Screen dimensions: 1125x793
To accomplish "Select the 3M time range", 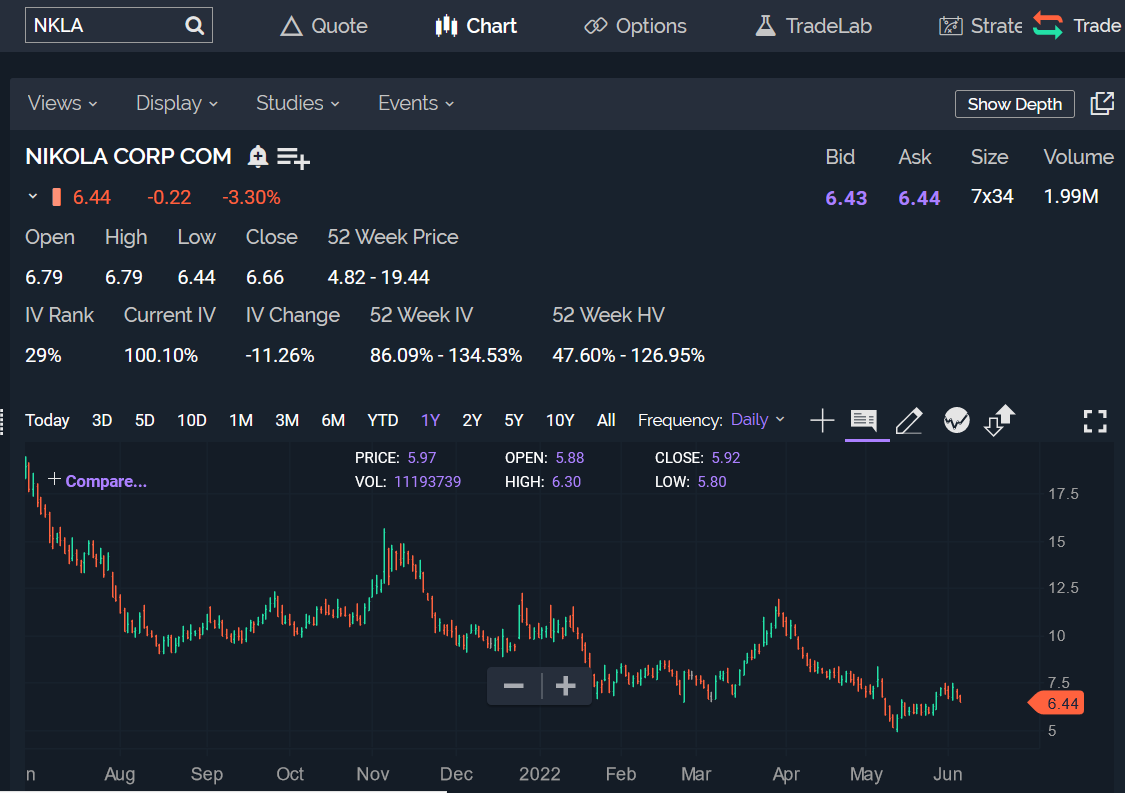I will pyautogui.click(x=287, y=420).
